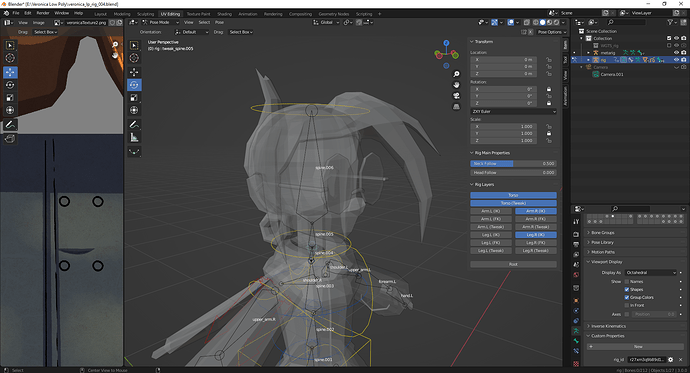Click the Location X input field
The width and height of the screenshot is (690, 373).
pos(504,59)
